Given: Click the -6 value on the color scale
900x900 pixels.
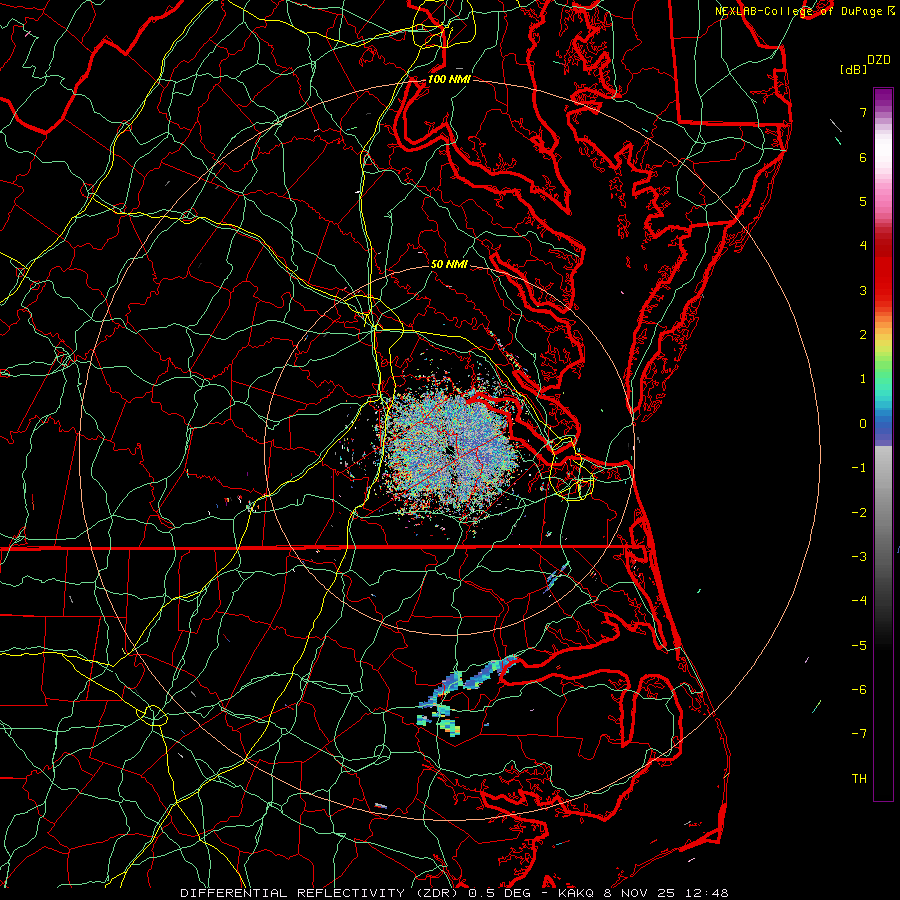Looking at the screenshot, I should 859,690.
